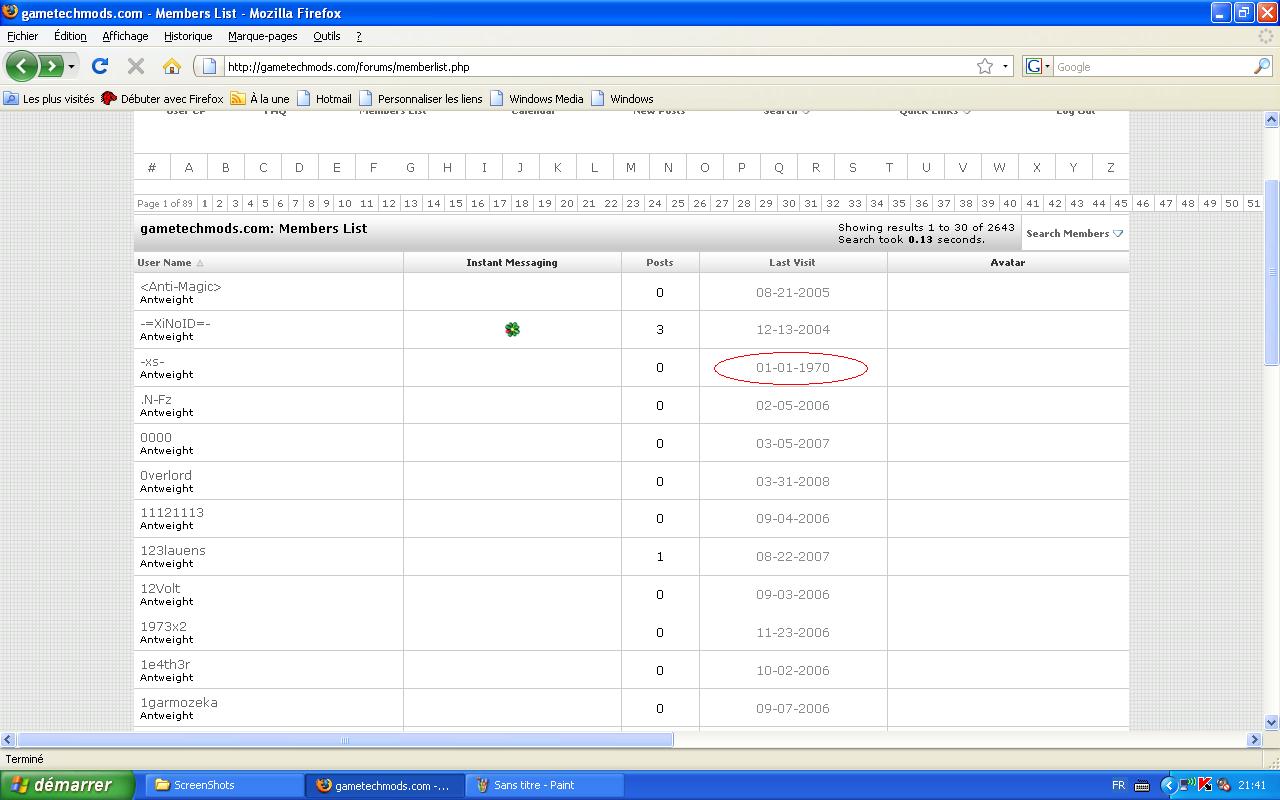Open the Google search engine selector

tap(1037, 67)
